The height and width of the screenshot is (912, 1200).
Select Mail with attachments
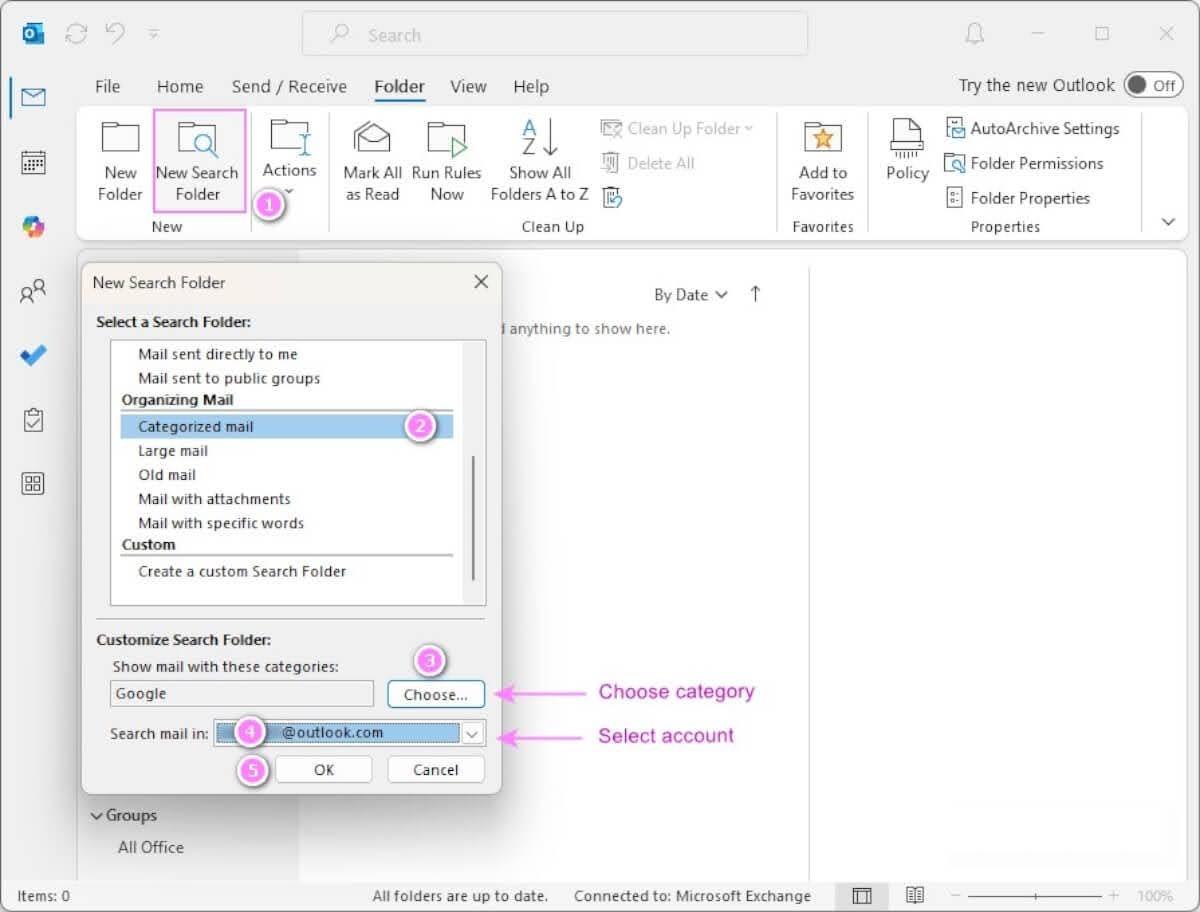point(285,499)
